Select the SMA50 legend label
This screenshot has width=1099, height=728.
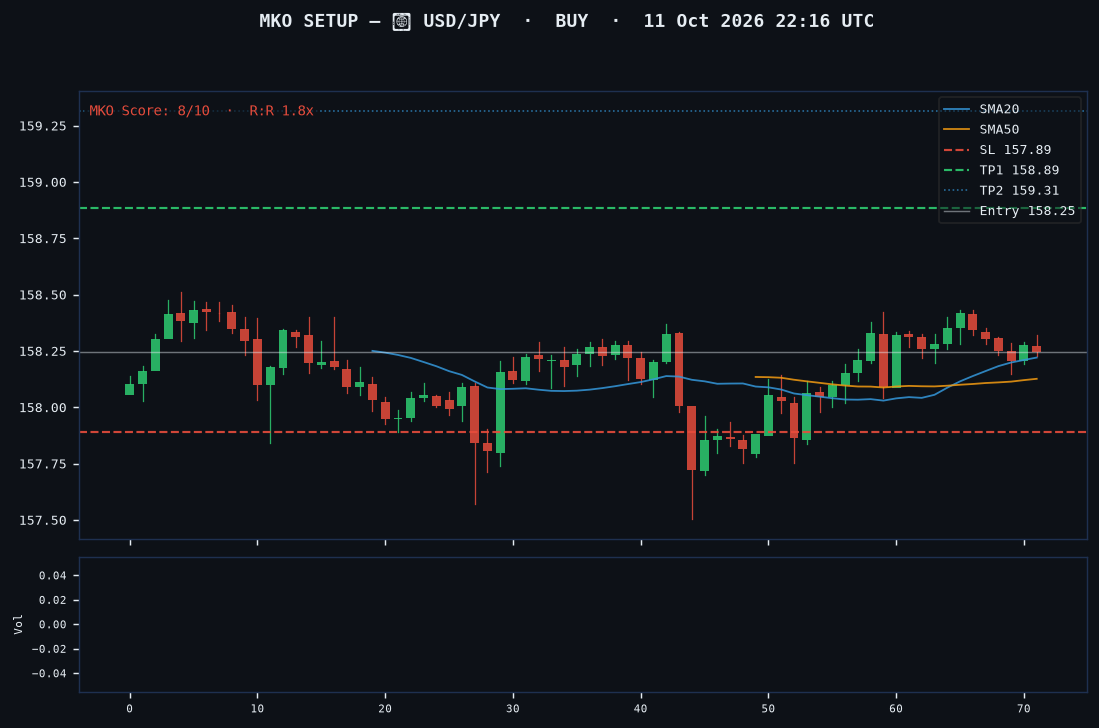pyautogui.click(x=999, y=130)
